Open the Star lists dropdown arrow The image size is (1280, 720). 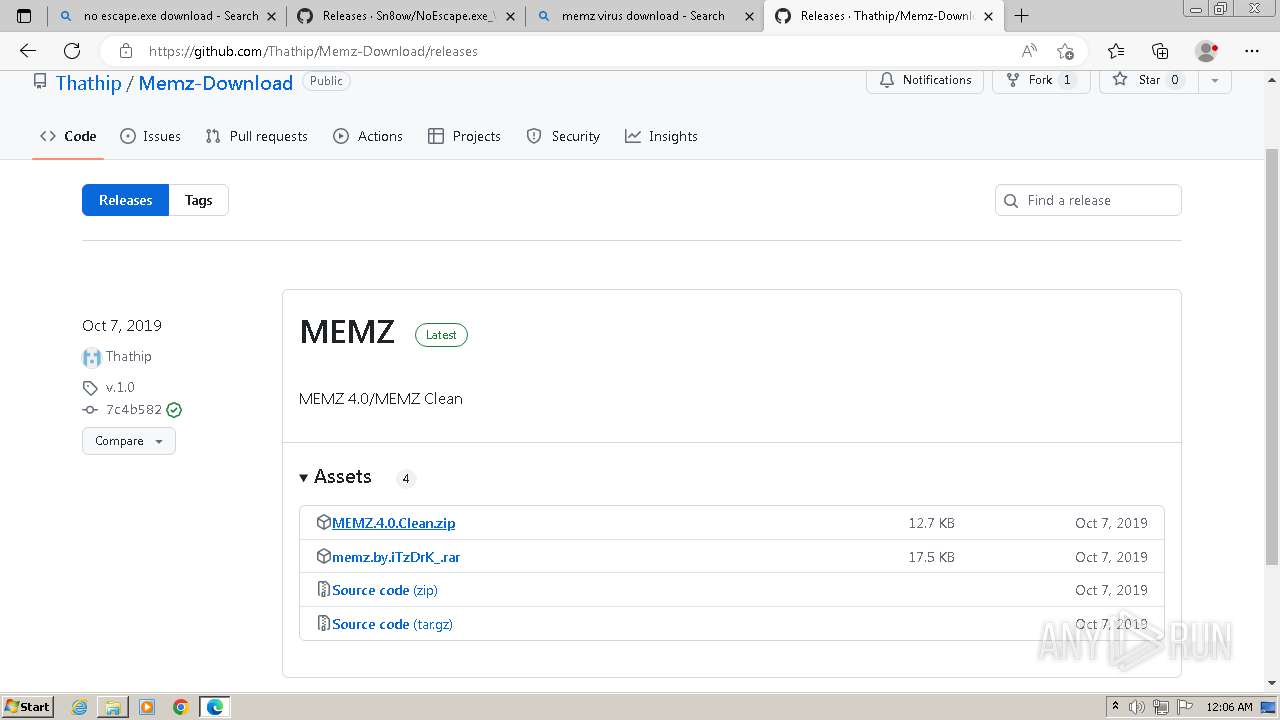[x=1214, y=80]
